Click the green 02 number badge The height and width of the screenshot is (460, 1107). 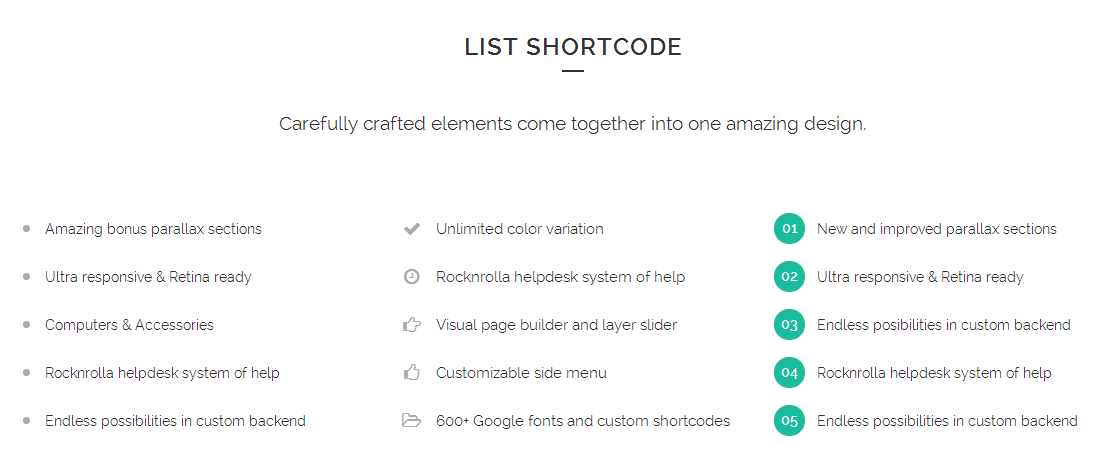point(789,277)
